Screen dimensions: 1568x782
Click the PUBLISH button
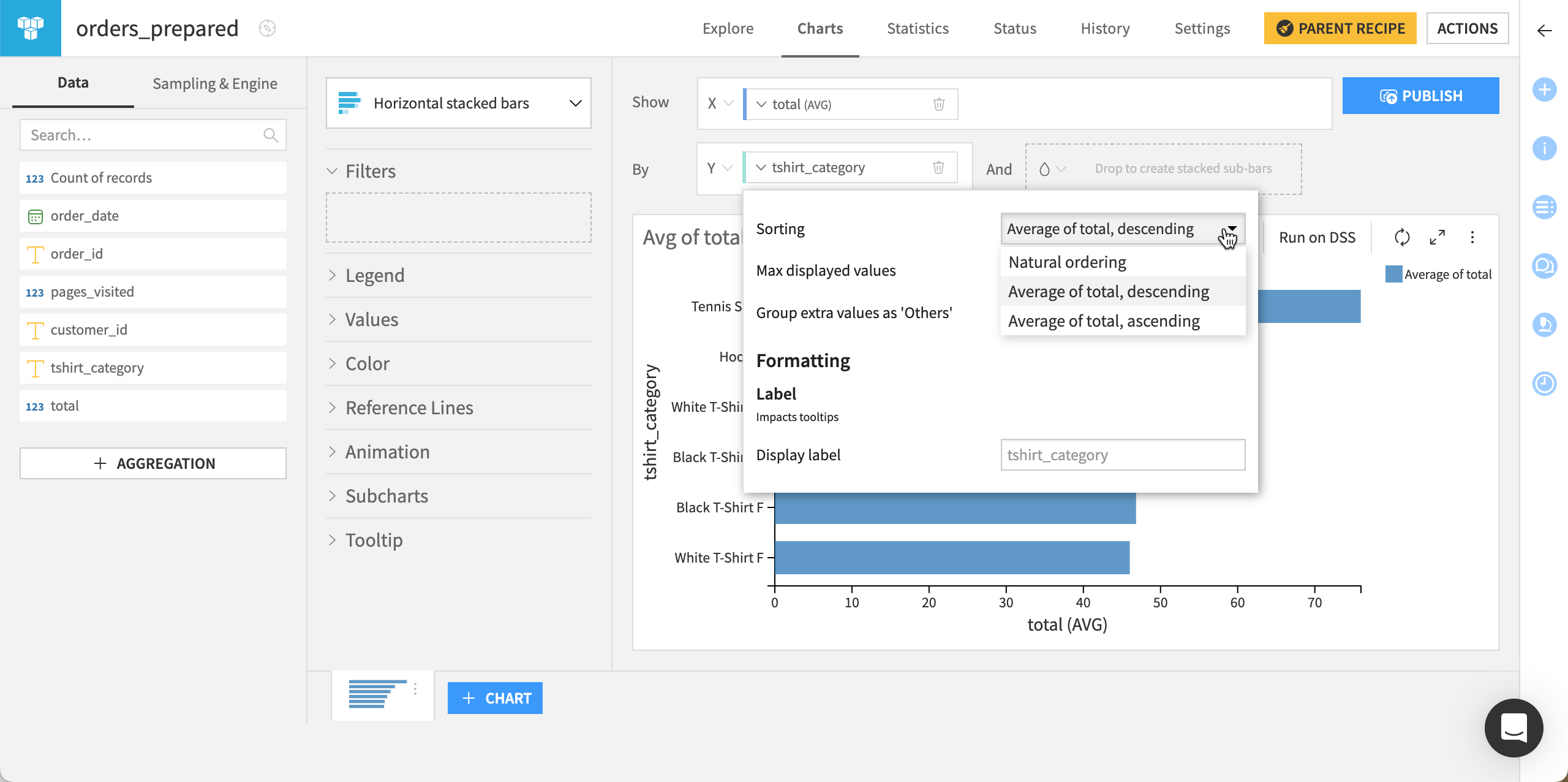click(1420, 96)
